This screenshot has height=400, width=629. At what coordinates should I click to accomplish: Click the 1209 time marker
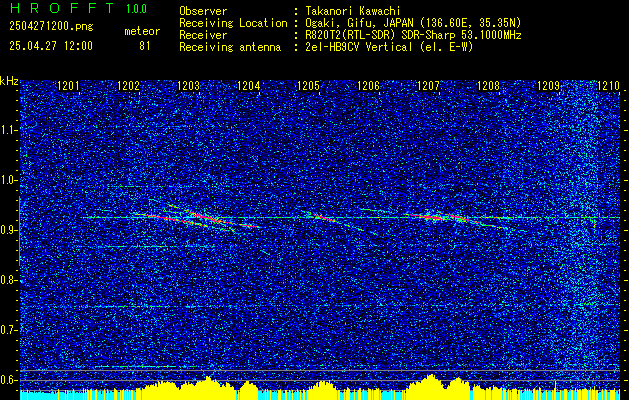tap(548, 86)
